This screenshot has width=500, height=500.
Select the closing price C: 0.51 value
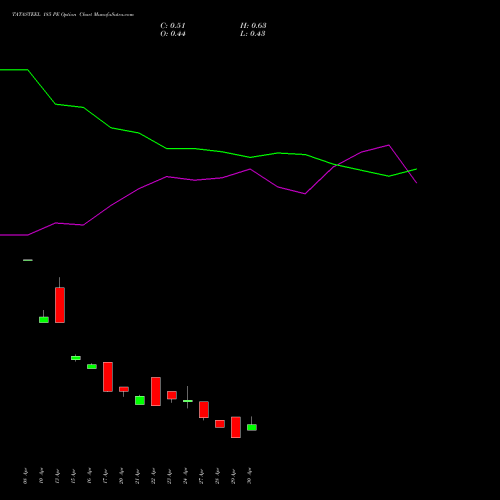tap(173, 26)
